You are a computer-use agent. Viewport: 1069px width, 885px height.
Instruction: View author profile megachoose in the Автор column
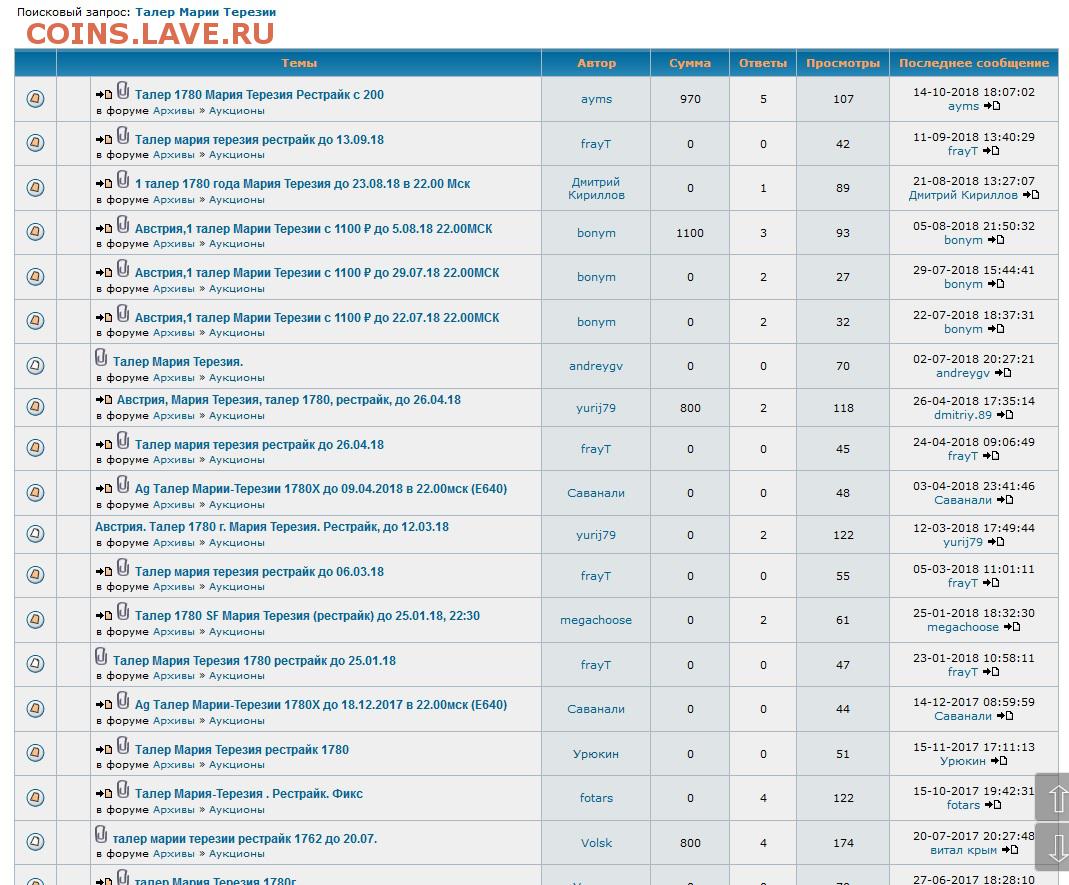coord(597,620)
